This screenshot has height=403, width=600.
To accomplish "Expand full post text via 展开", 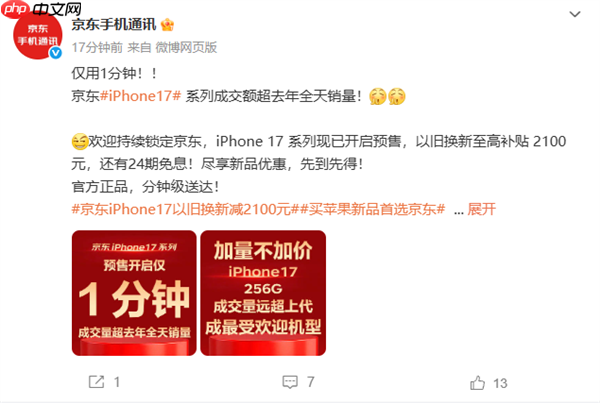I will click(x=481, y=209).
